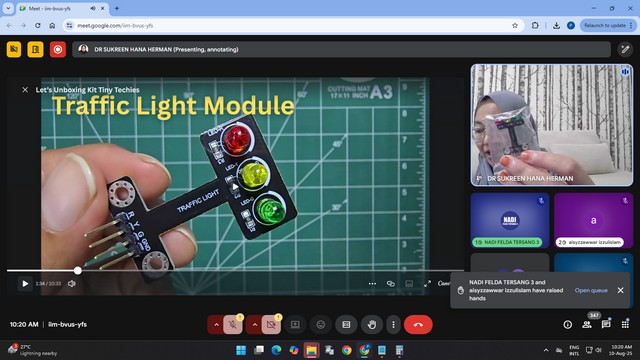Open the chat with everyone icon
The height and width of the screenshot is (360, 640).
pos(606,324)
